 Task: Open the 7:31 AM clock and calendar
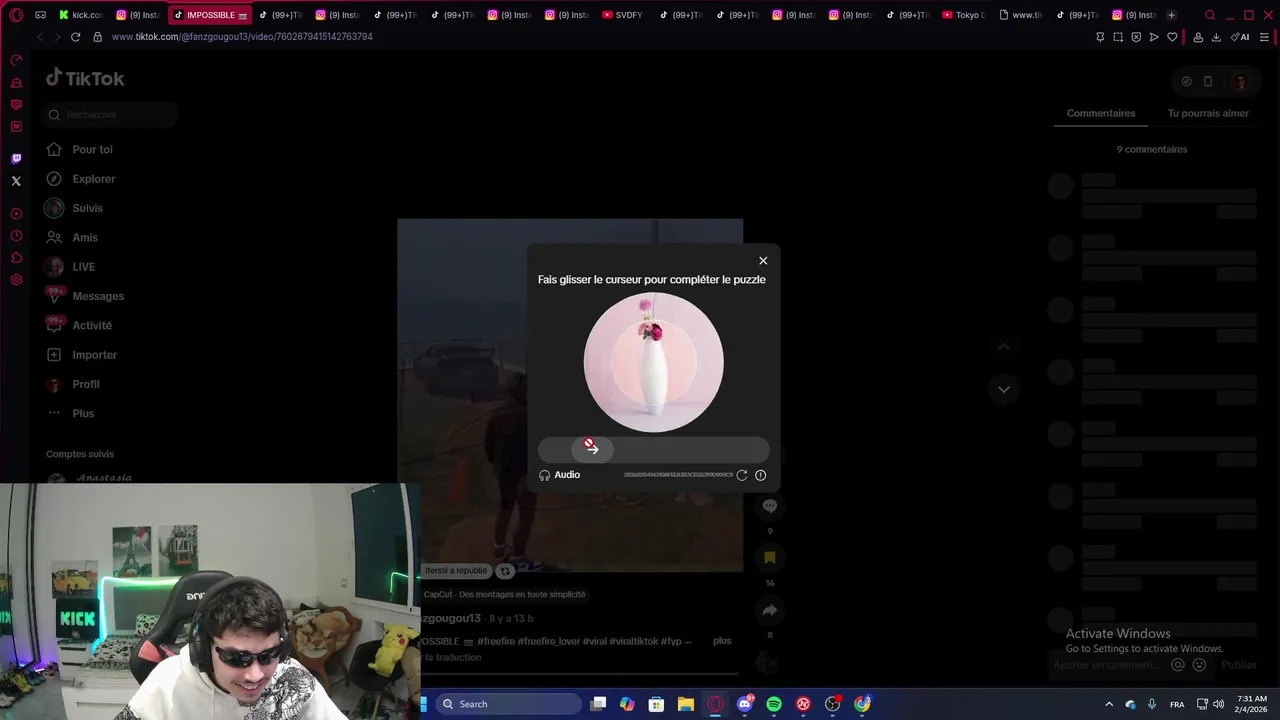tap(1252, 704)
